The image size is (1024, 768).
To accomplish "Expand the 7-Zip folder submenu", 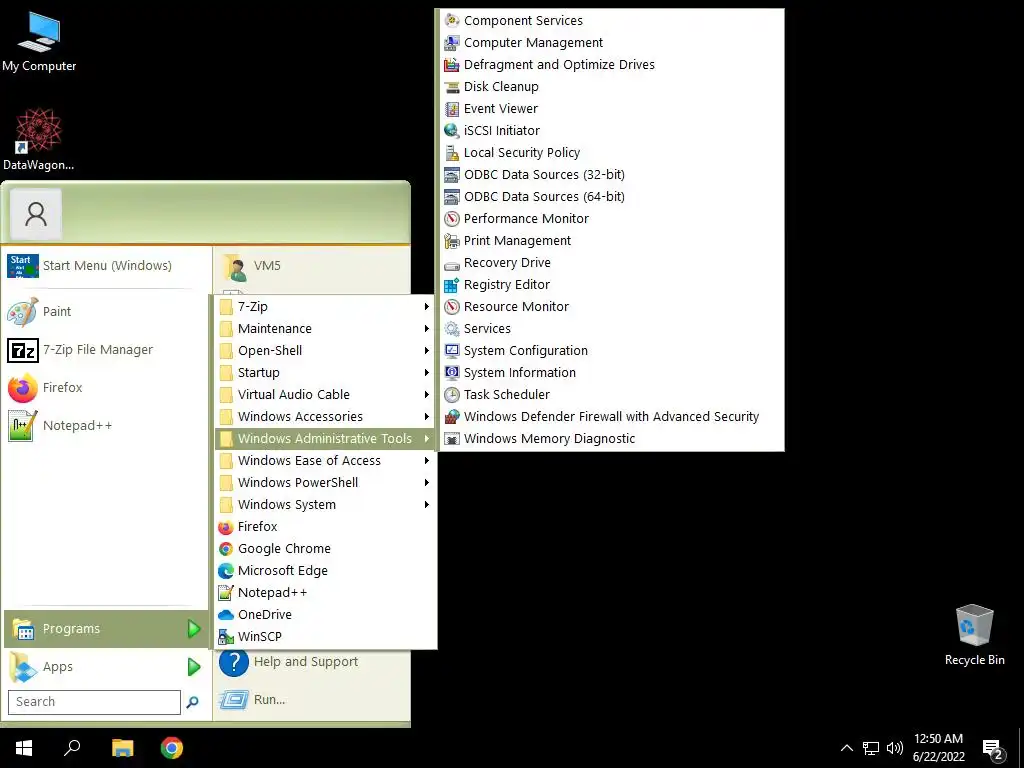I will pos(325,306).
